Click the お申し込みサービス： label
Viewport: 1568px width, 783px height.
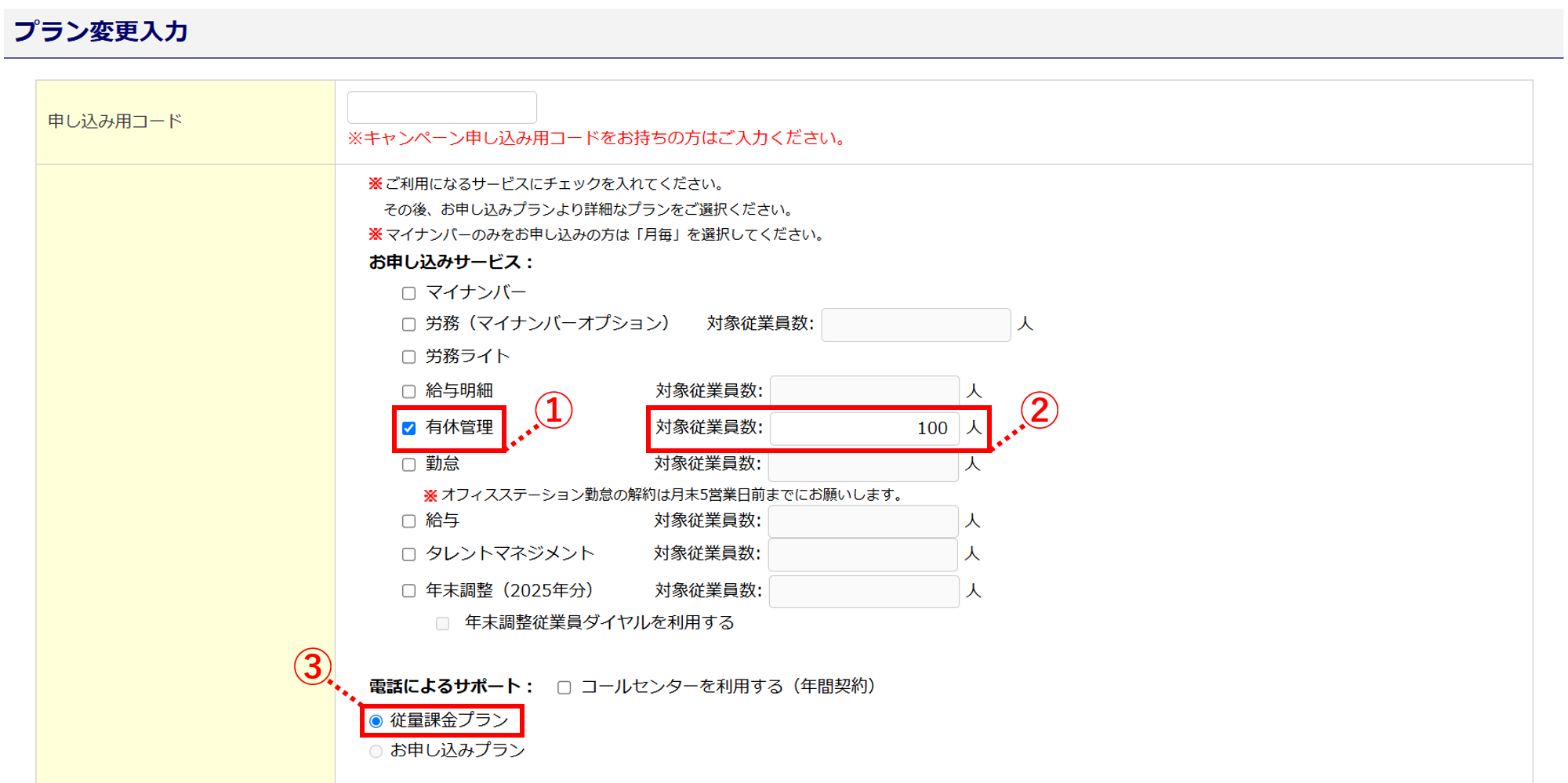pos(452,262)
